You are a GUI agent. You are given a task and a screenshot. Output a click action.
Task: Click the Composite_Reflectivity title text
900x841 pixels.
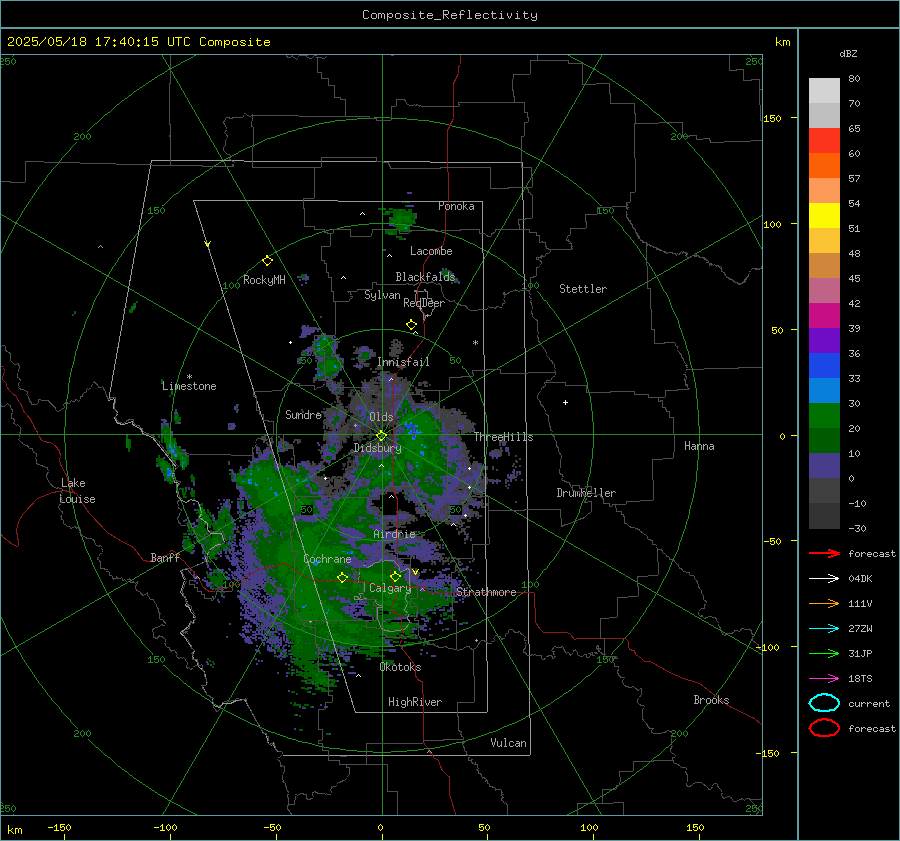(x=449, y=15)
